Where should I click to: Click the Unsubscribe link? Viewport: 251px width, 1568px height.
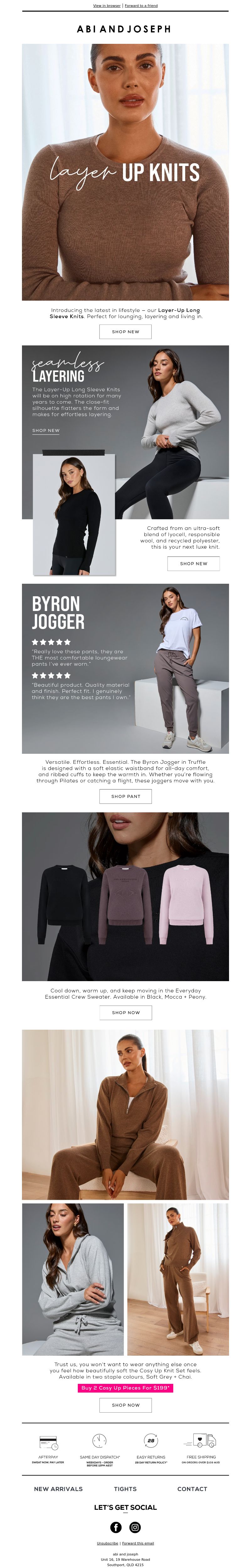107,1543
